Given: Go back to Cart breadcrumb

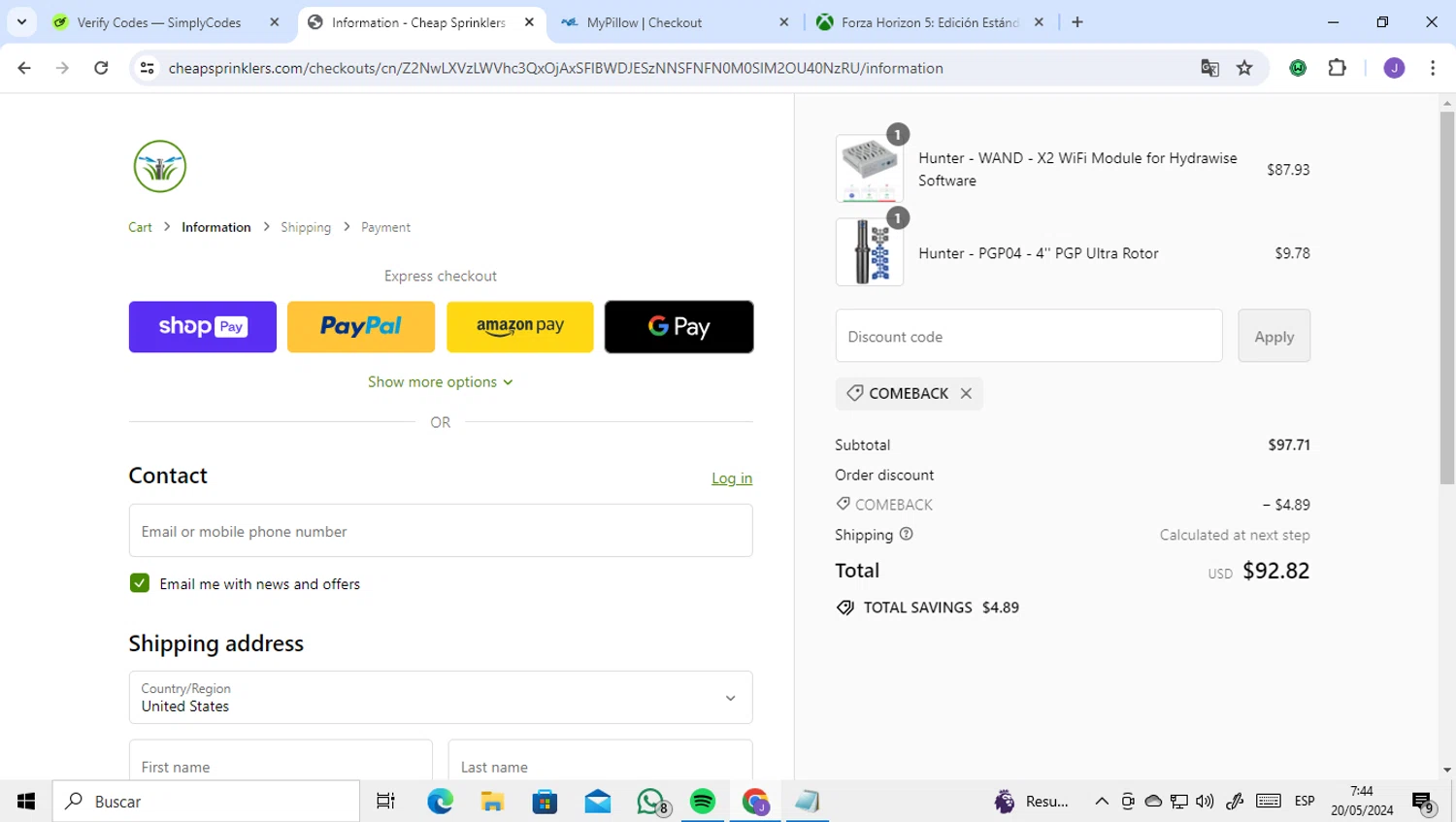Looking at the screenshot, I should 140,227.
